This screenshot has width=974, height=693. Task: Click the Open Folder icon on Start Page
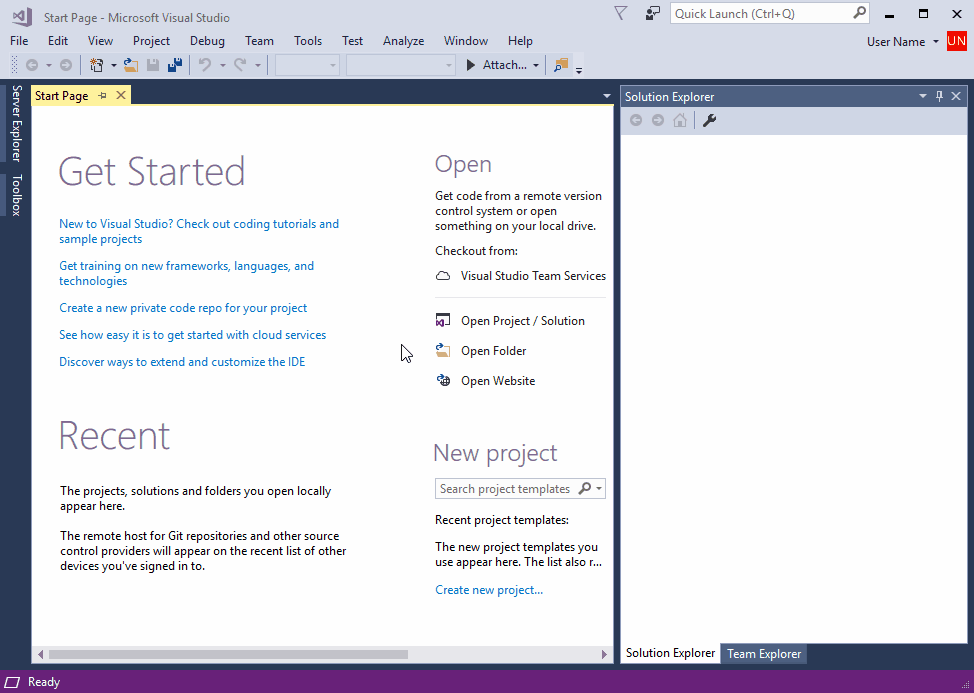pyautogui.click(x=443, y=350)
